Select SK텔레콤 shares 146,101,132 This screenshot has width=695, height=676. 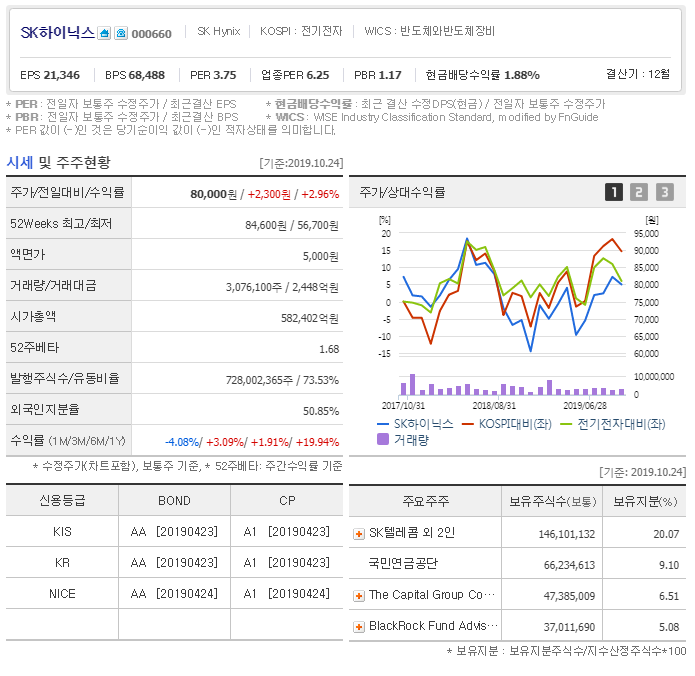point(566,534)
